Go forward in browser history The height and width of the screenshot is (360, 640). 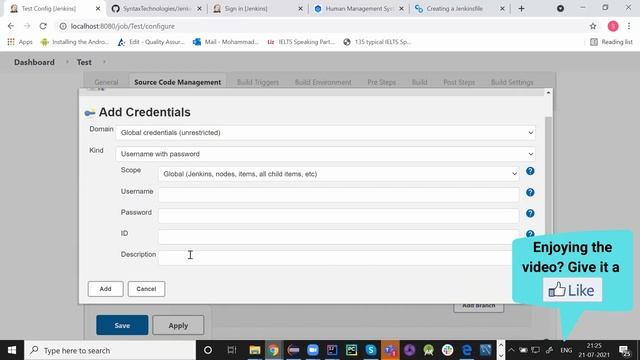tap(27, 26)
